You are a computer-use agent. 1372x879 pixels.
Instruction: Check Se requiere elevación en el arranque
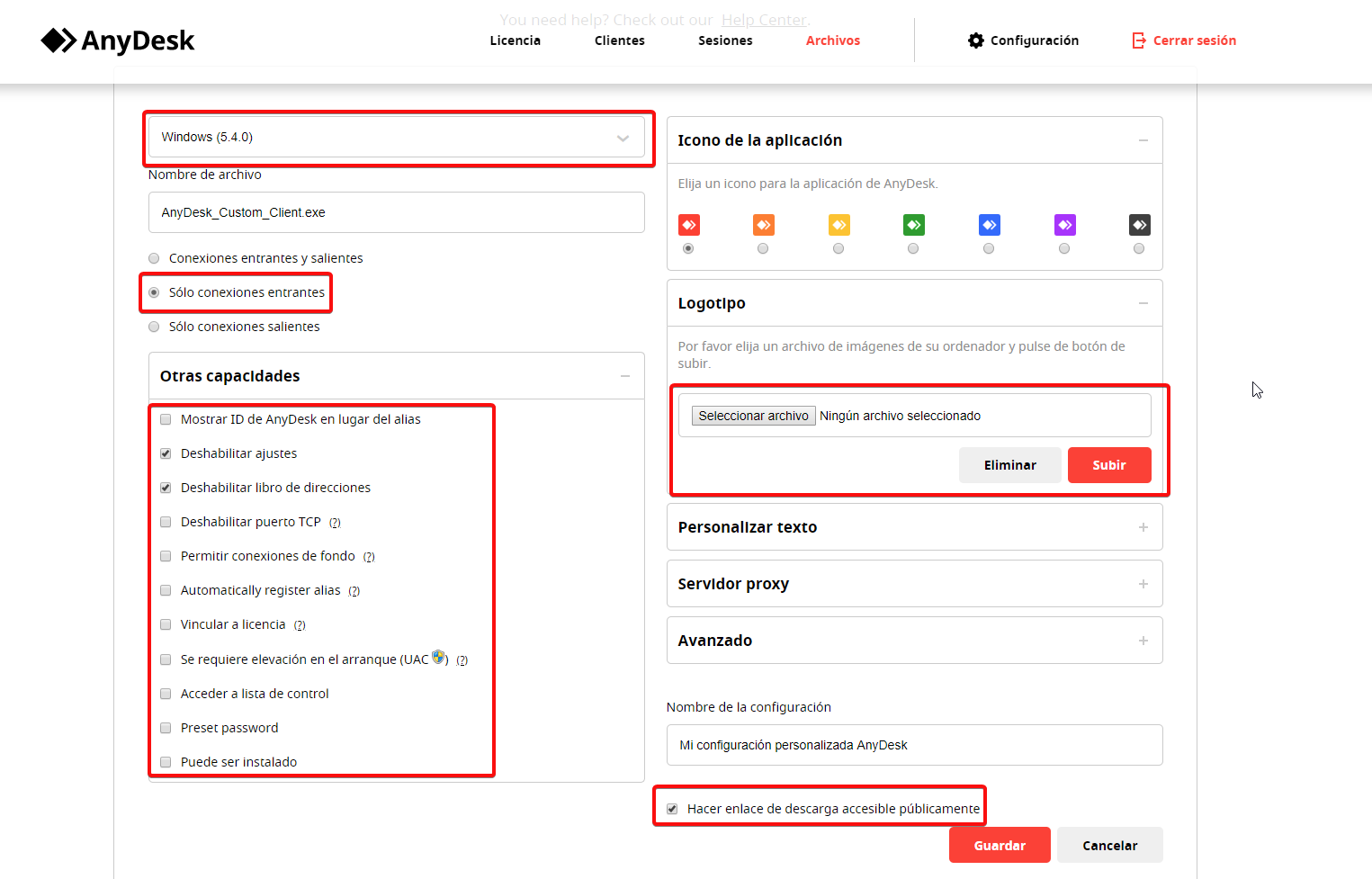coord(166,659)
